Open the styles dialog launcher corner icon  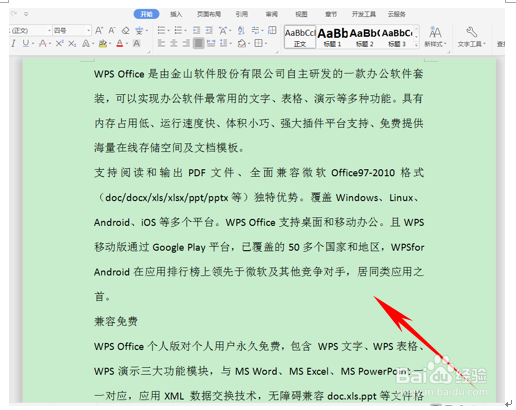tap(449, 52)
